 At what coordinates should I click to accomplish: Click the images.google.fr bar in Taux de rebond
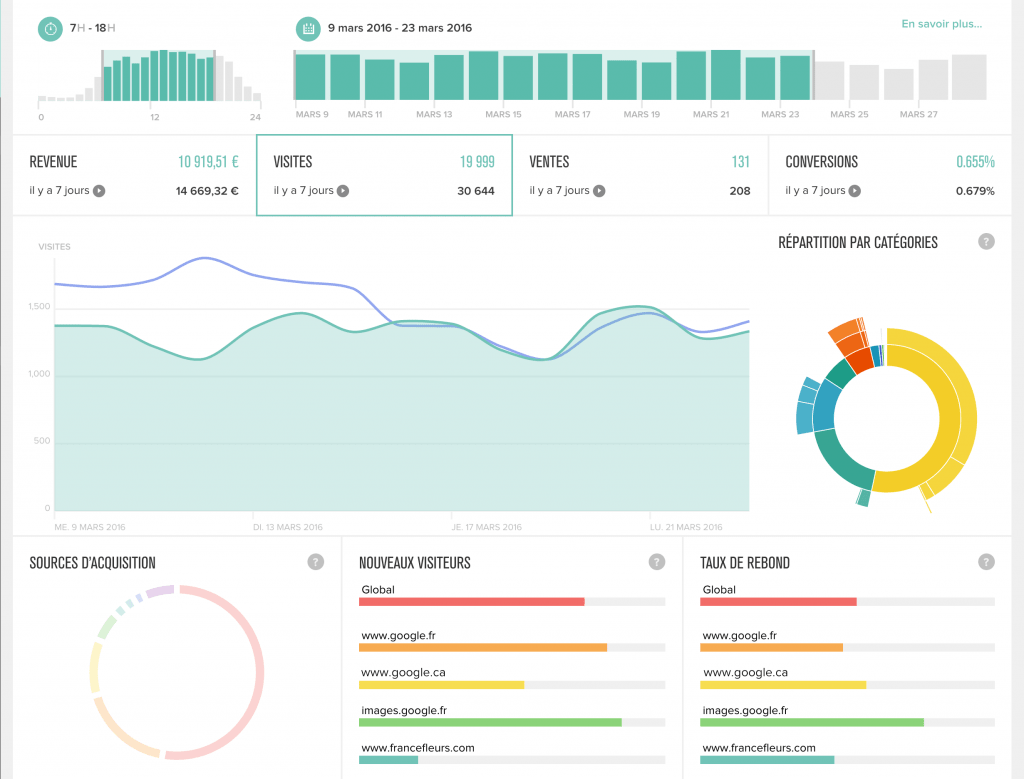coord(812,722)
